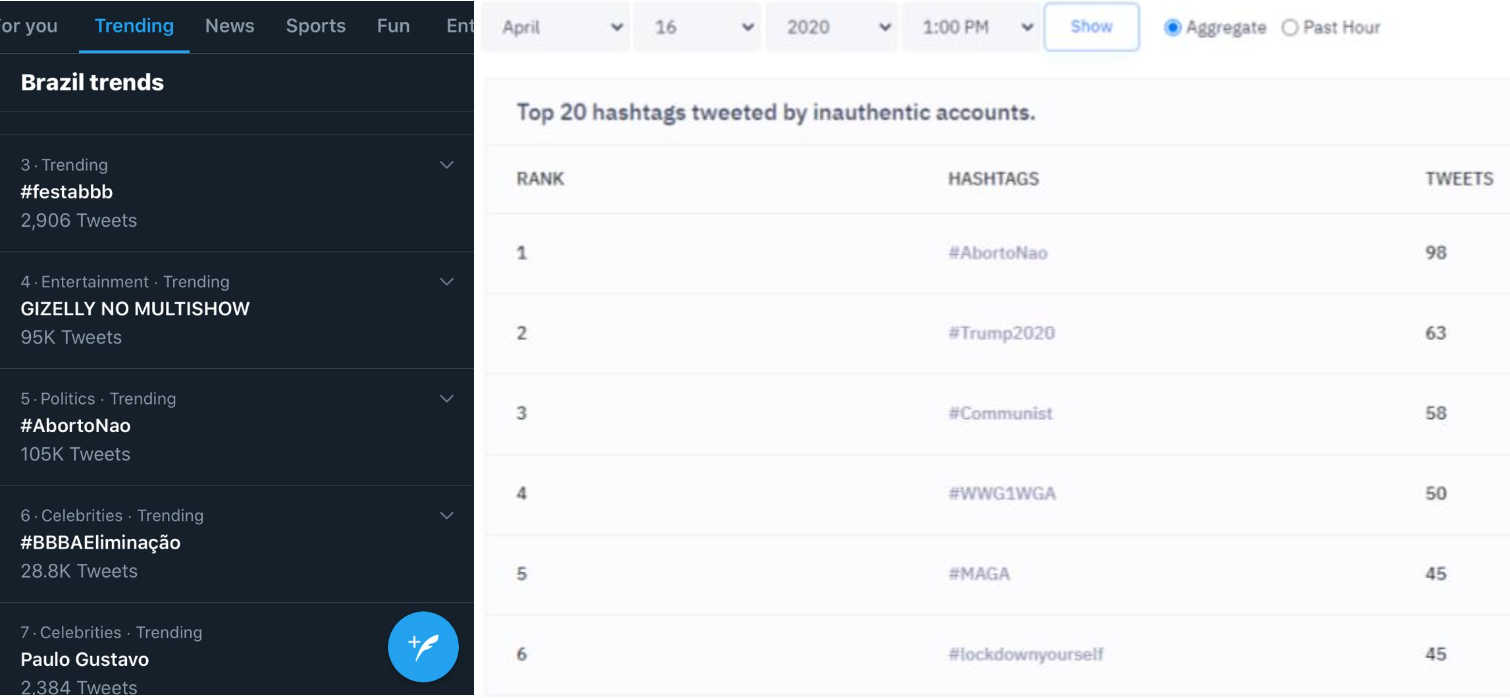Click the #Trump2020 hashtag link
1510x698 pixels.
click(x=1001, y=333)
